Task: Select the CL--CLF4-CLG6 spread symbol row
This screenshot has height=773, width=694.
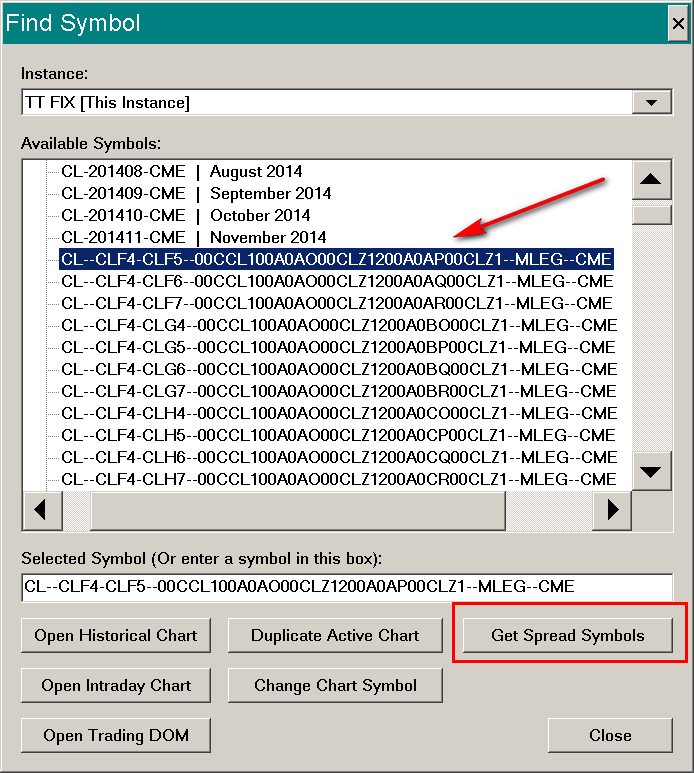Action: coord(339,369)
